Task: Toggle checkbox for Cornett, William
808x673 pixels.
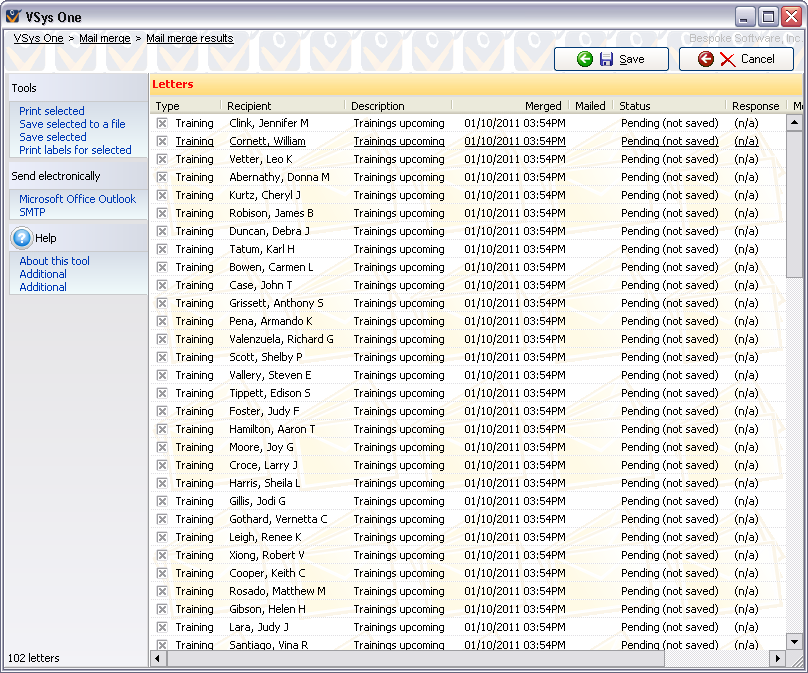Action: pyautogui.click(x=162, y=141)
